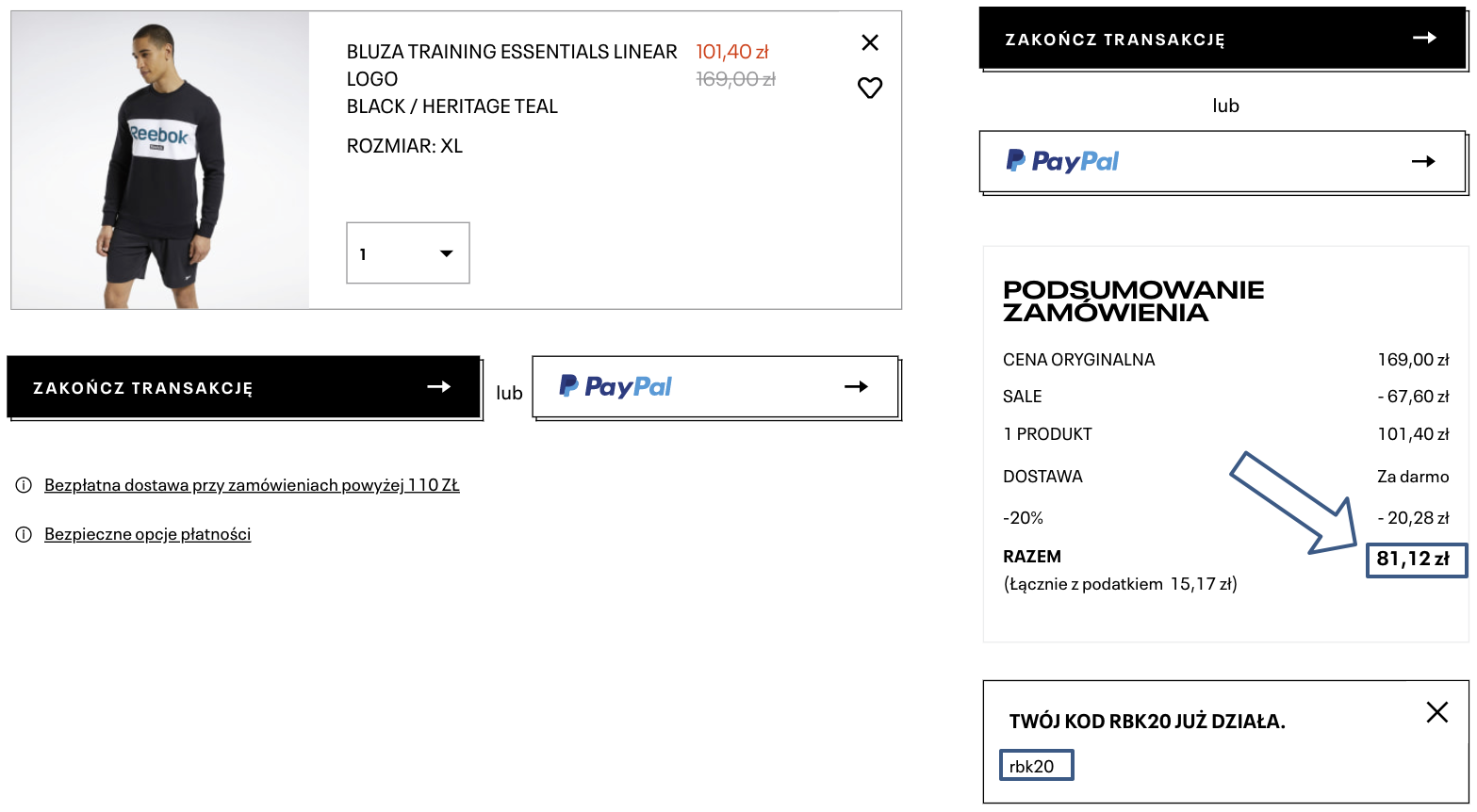Click the 81,12 zł total price
The image size is (1477, 812).
tap(1413, 559)
